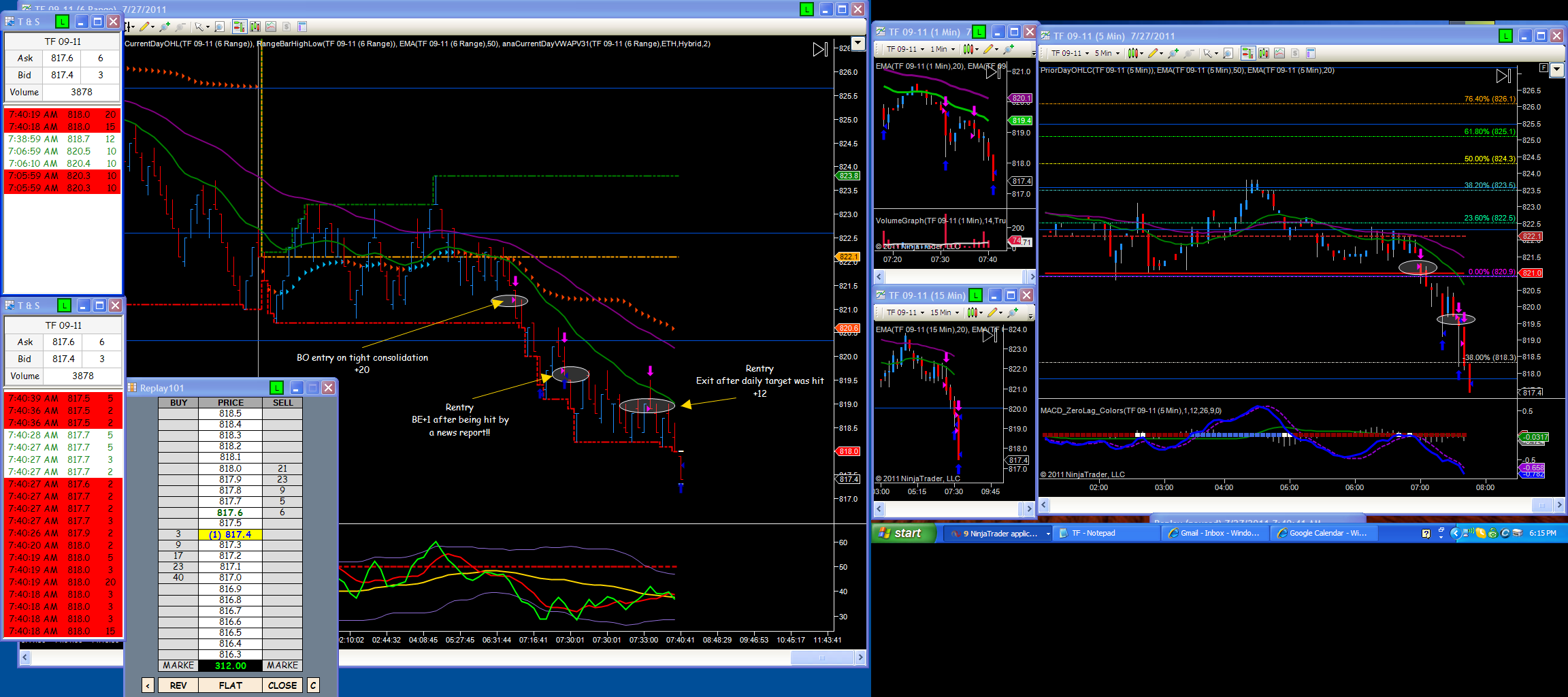Open the magnifier zoom frame tool in the 6 Range chart

219,27
